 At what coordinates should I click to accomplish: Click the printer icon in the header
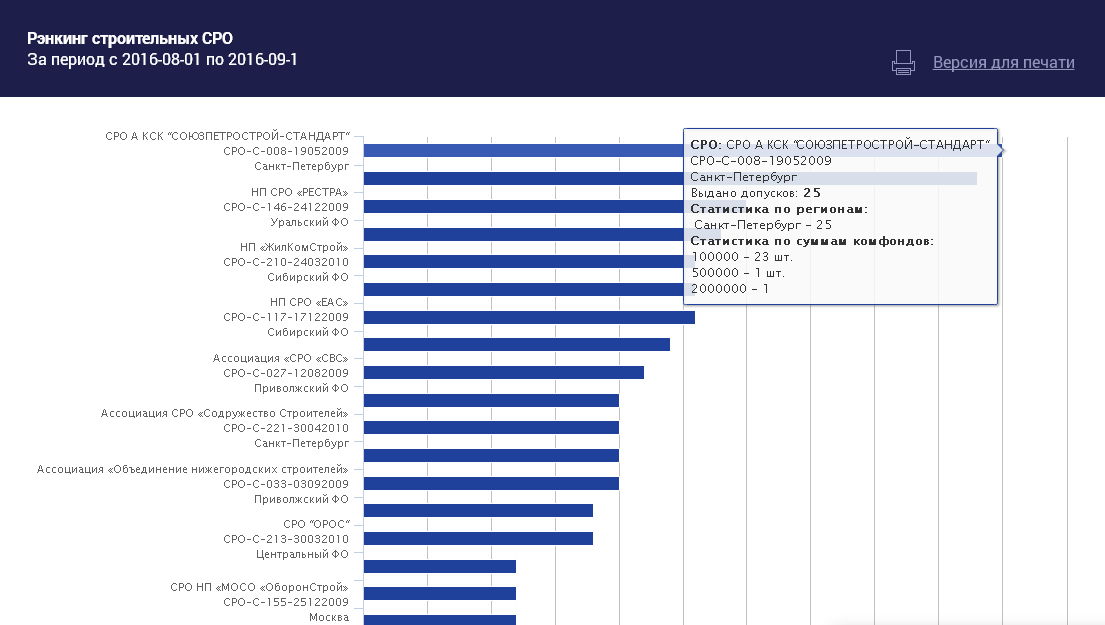click(x=903, y=62)
